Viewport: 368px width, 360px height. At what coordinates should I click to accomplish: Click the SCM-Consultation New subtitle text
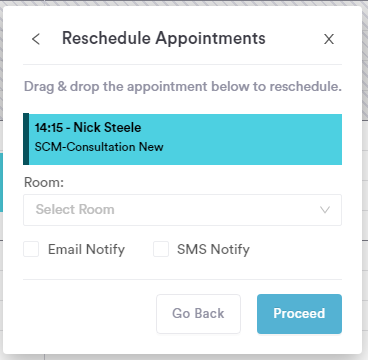[x=99, y=147]
